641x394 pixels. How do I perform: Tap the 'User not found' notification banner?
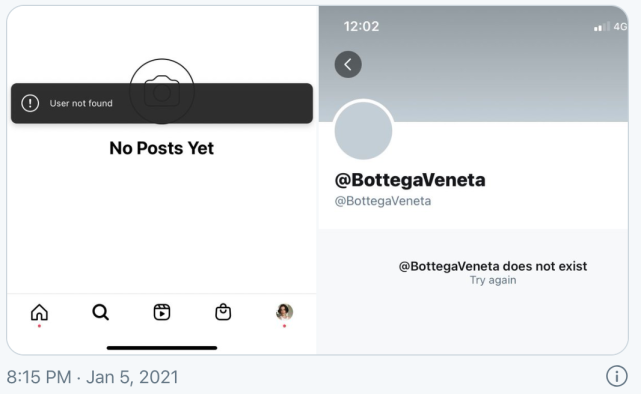(162, 103)
